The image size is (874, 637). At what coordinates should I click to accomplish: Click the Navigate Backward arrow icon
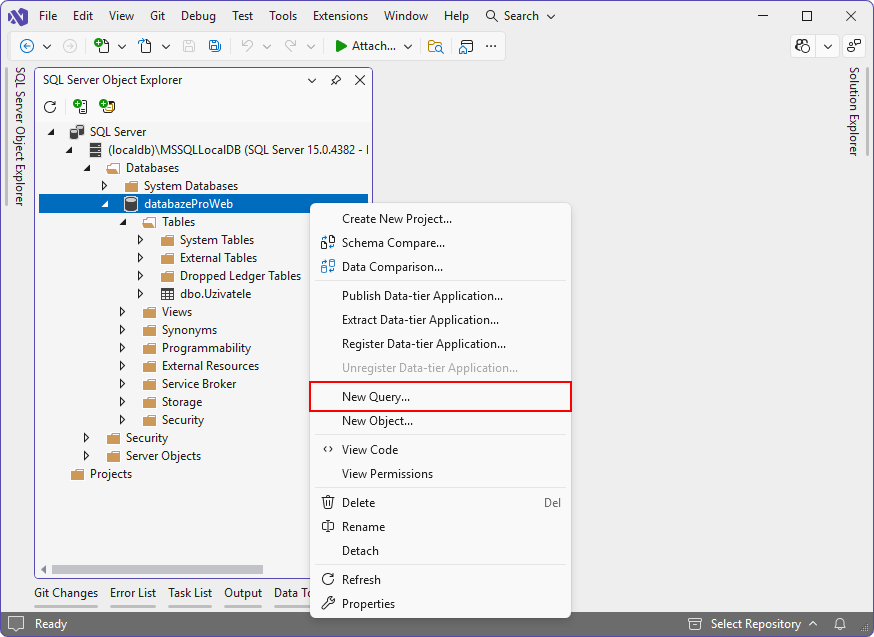tap(27, 45)
